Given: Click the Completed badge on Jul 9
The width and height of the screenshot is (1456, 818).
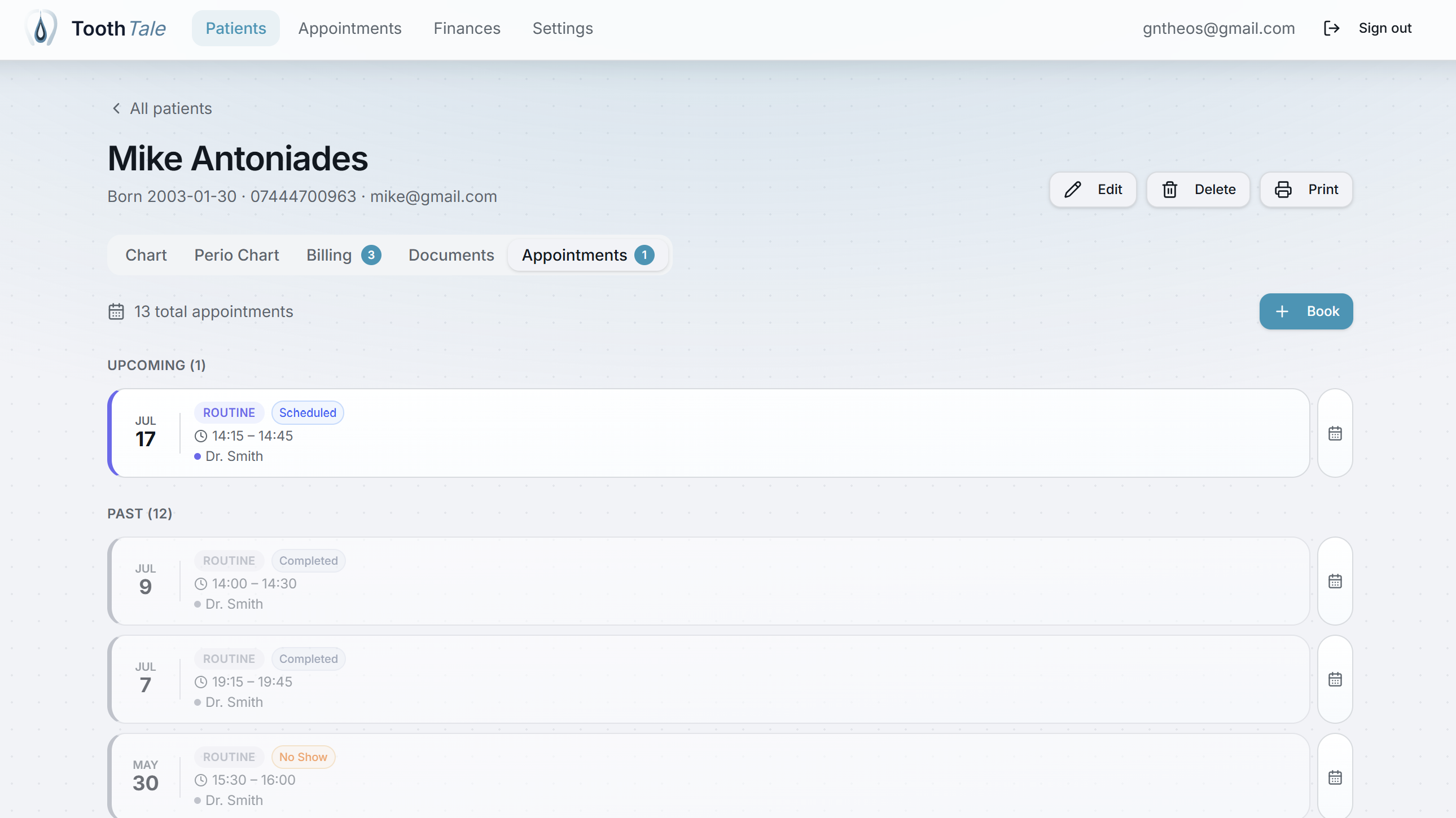Looking at the screenshot, I should pos(308,561).
